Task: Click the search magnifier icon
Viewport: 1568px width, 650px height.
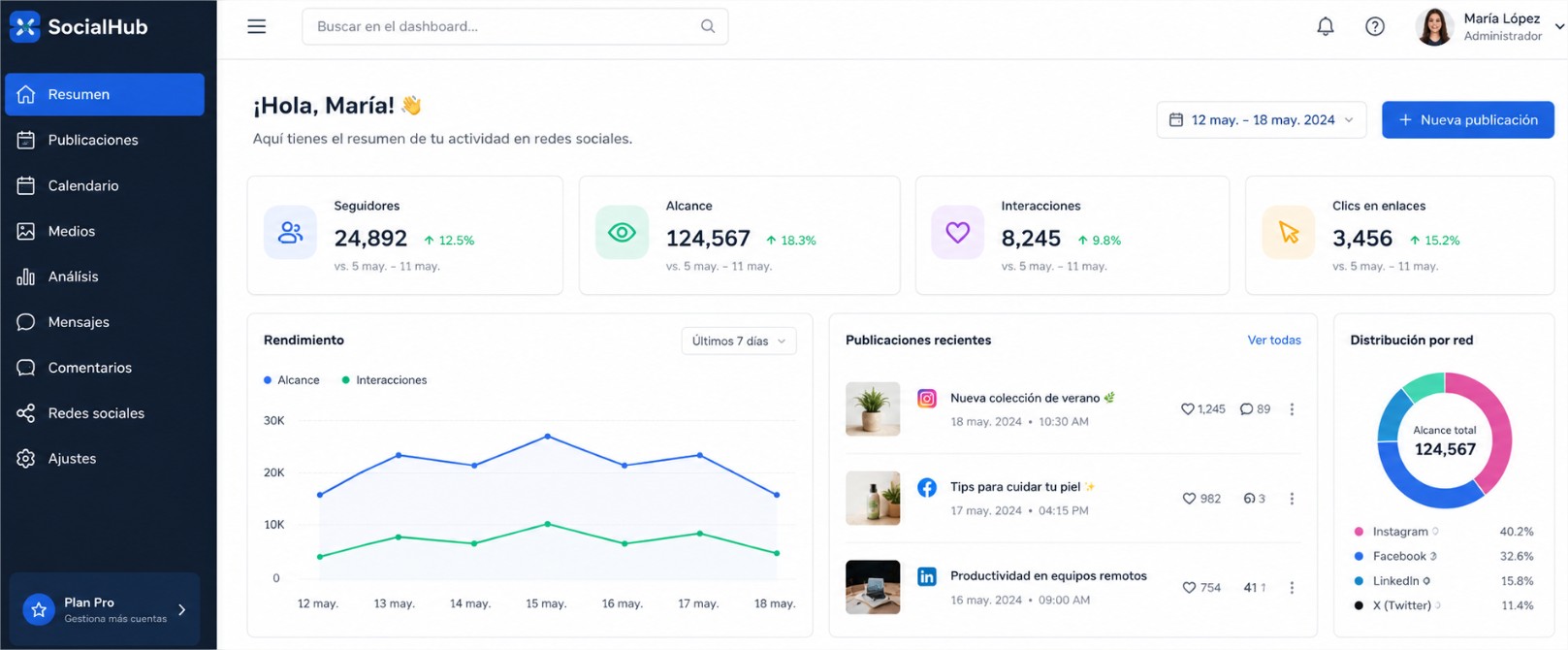Action: [x=708, y=26]
